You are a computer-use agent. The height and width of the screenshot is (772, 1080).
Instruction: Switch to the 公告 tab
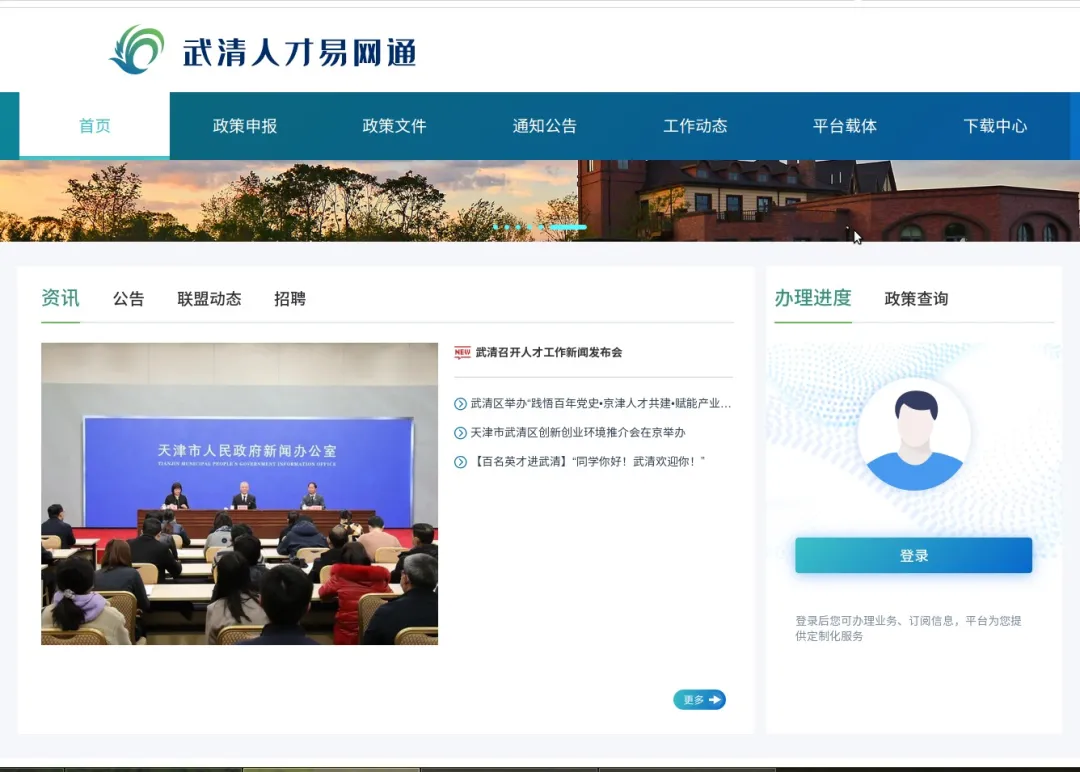[129, 299]
